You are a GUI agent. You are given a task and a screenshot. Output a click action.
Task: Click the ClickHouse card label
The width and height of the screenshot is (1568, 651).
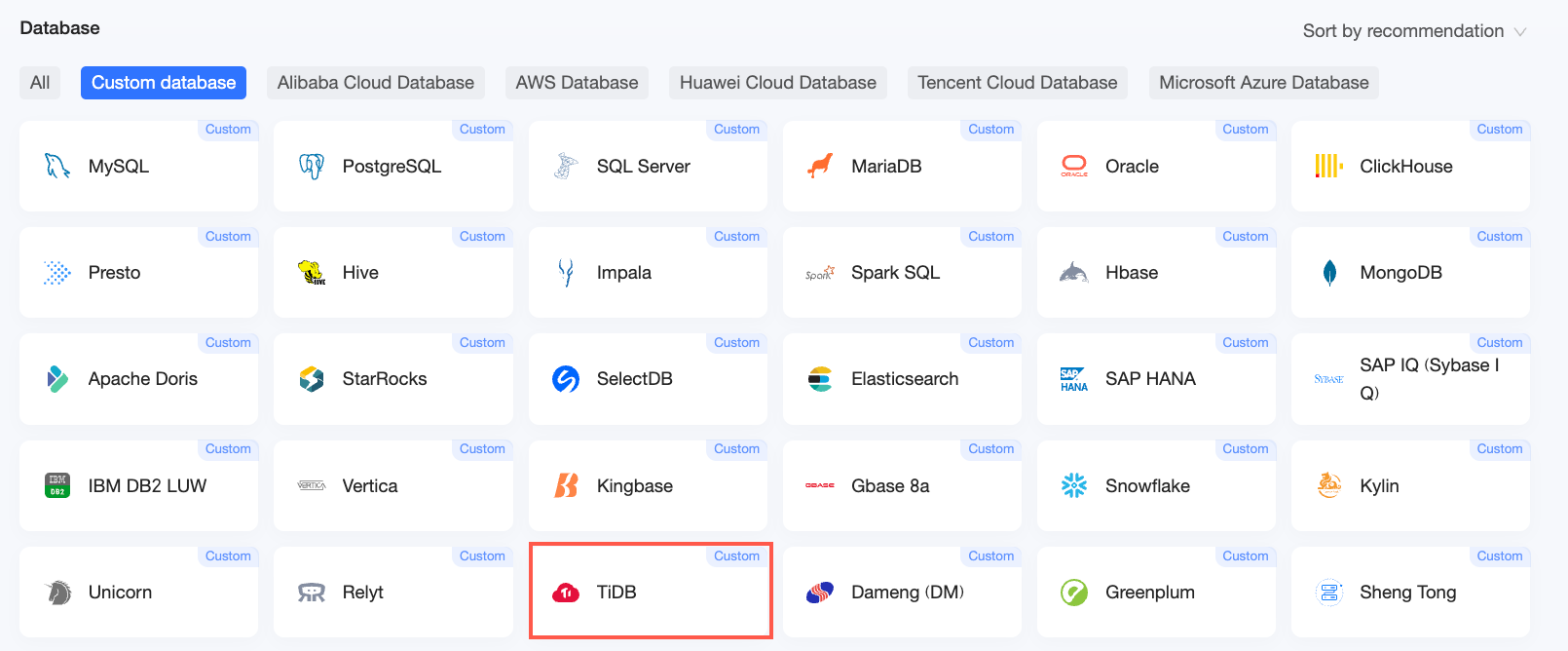[x=1406, y=167]
